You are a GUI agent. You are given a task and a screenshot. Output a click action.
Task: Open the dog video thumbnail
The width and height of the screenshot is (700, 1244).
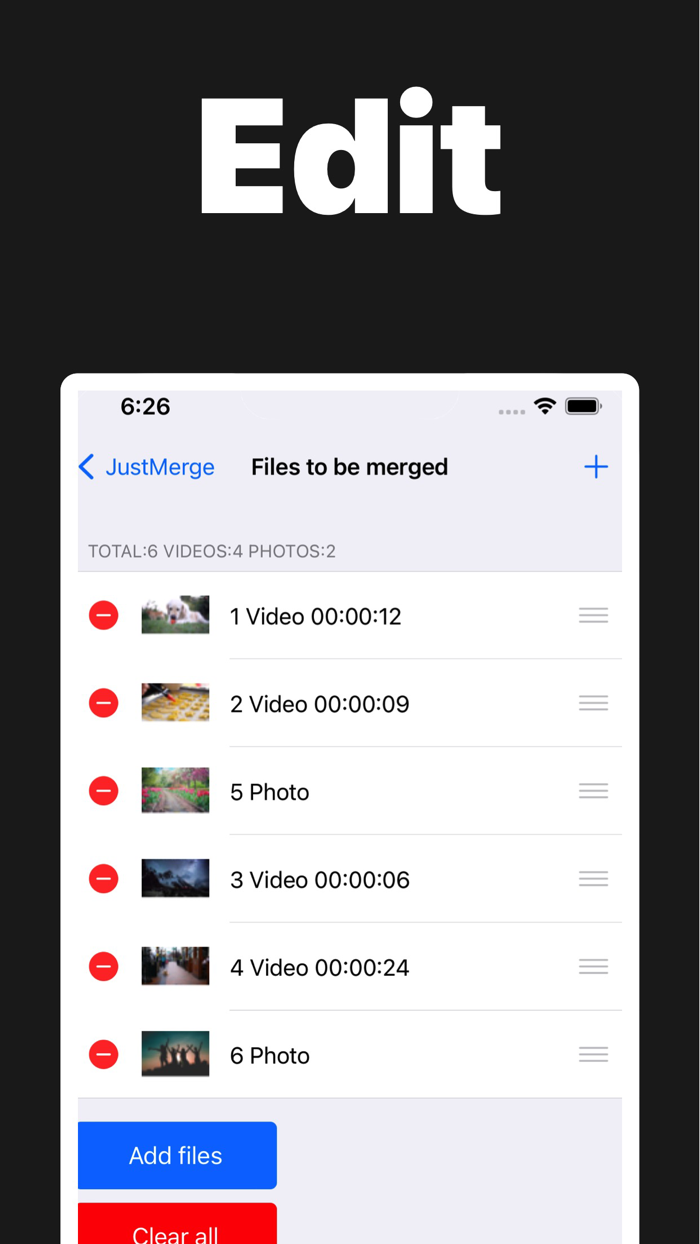coord(175,615)
